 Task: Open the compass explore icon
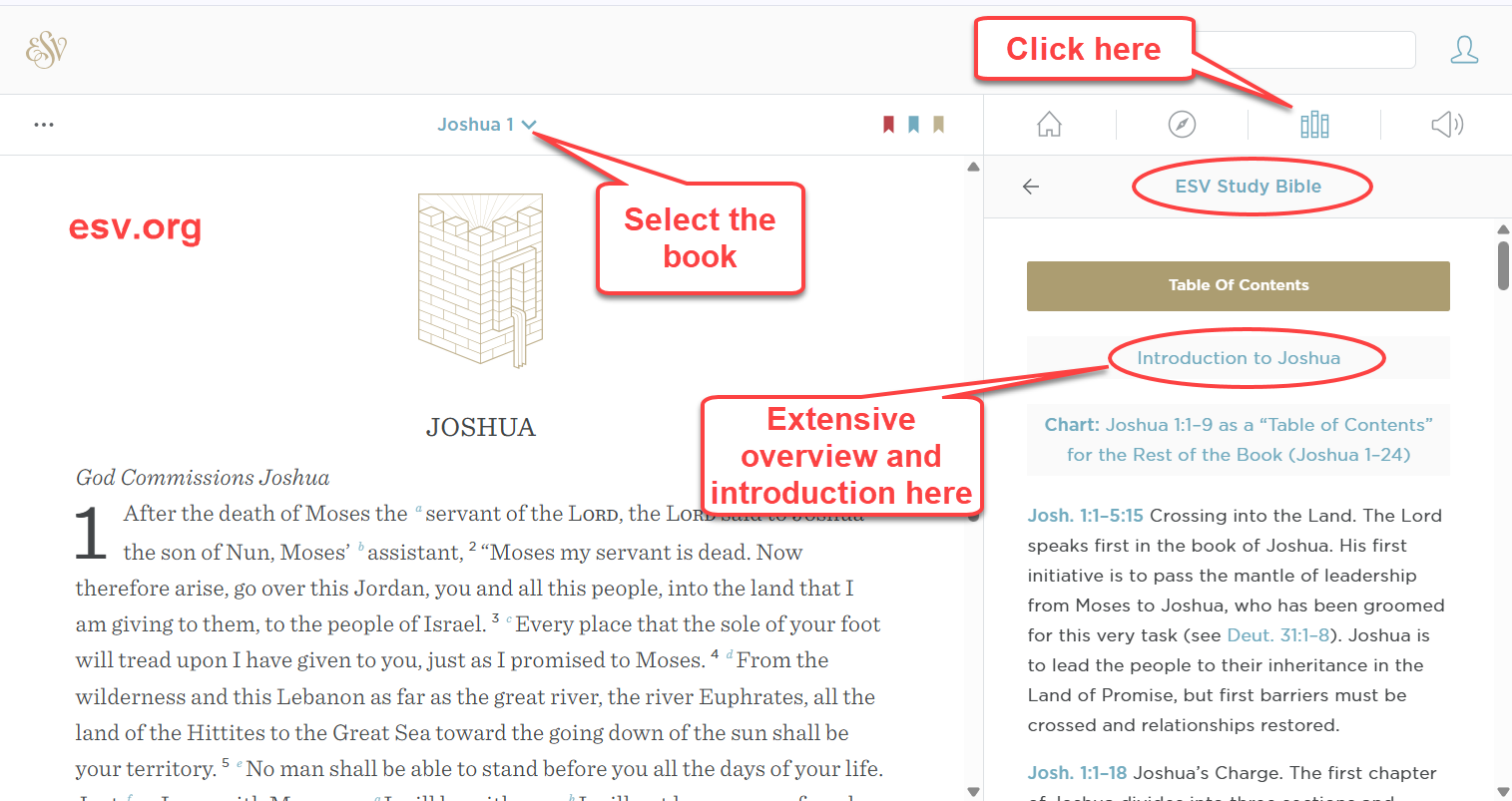(1182, 125)
